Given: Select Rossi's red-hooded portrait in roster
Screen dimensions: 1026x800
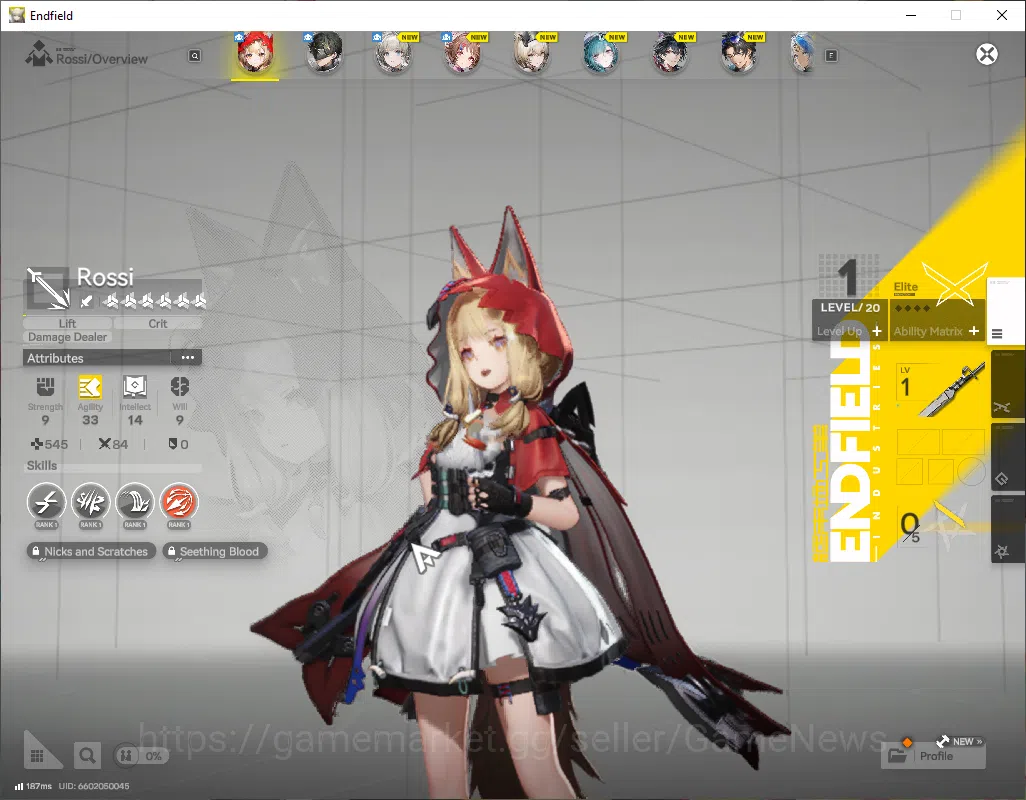Looking at the screenshot, I should coord(255,52).
